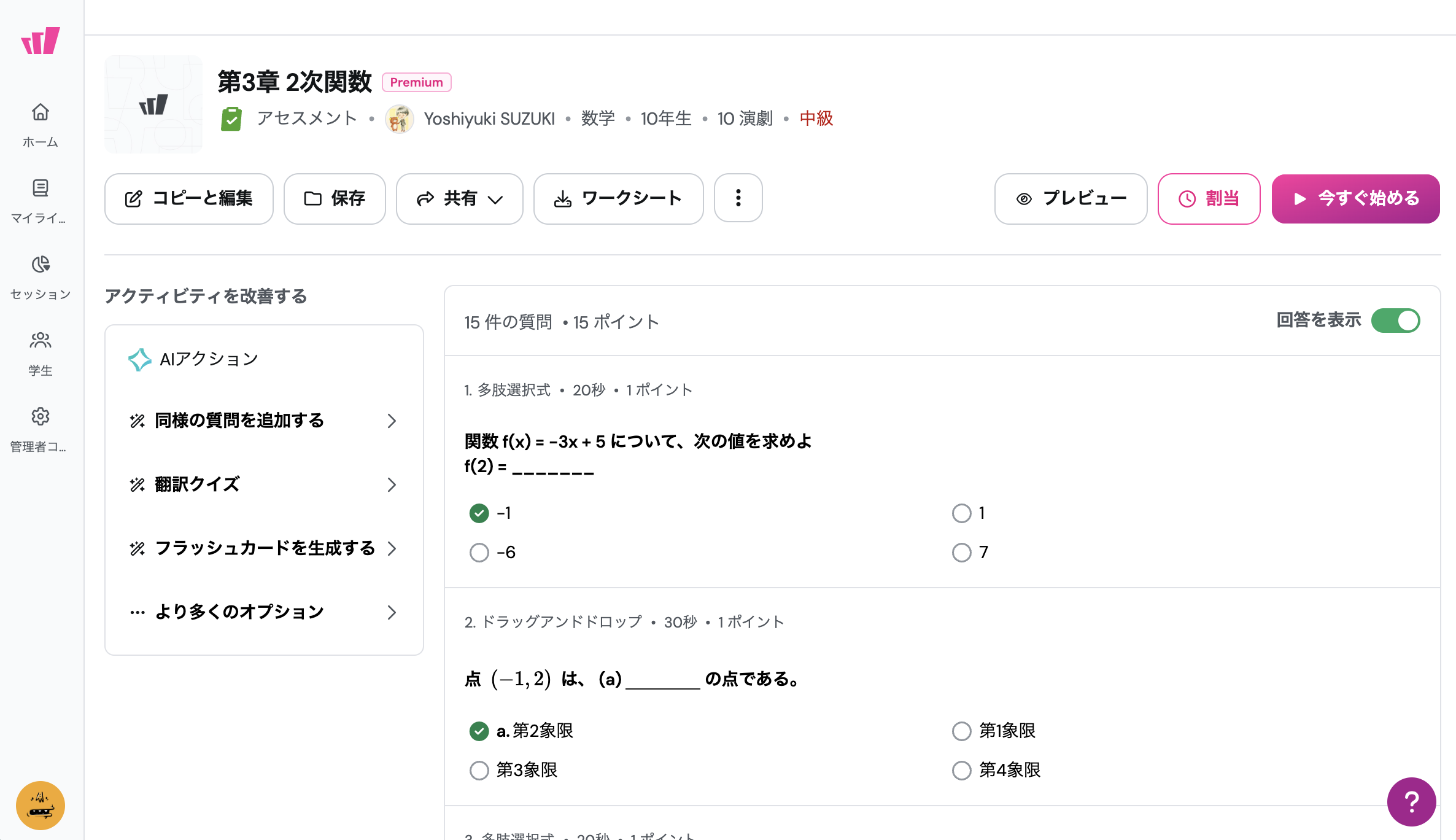Click ワークシート download button

619,198
